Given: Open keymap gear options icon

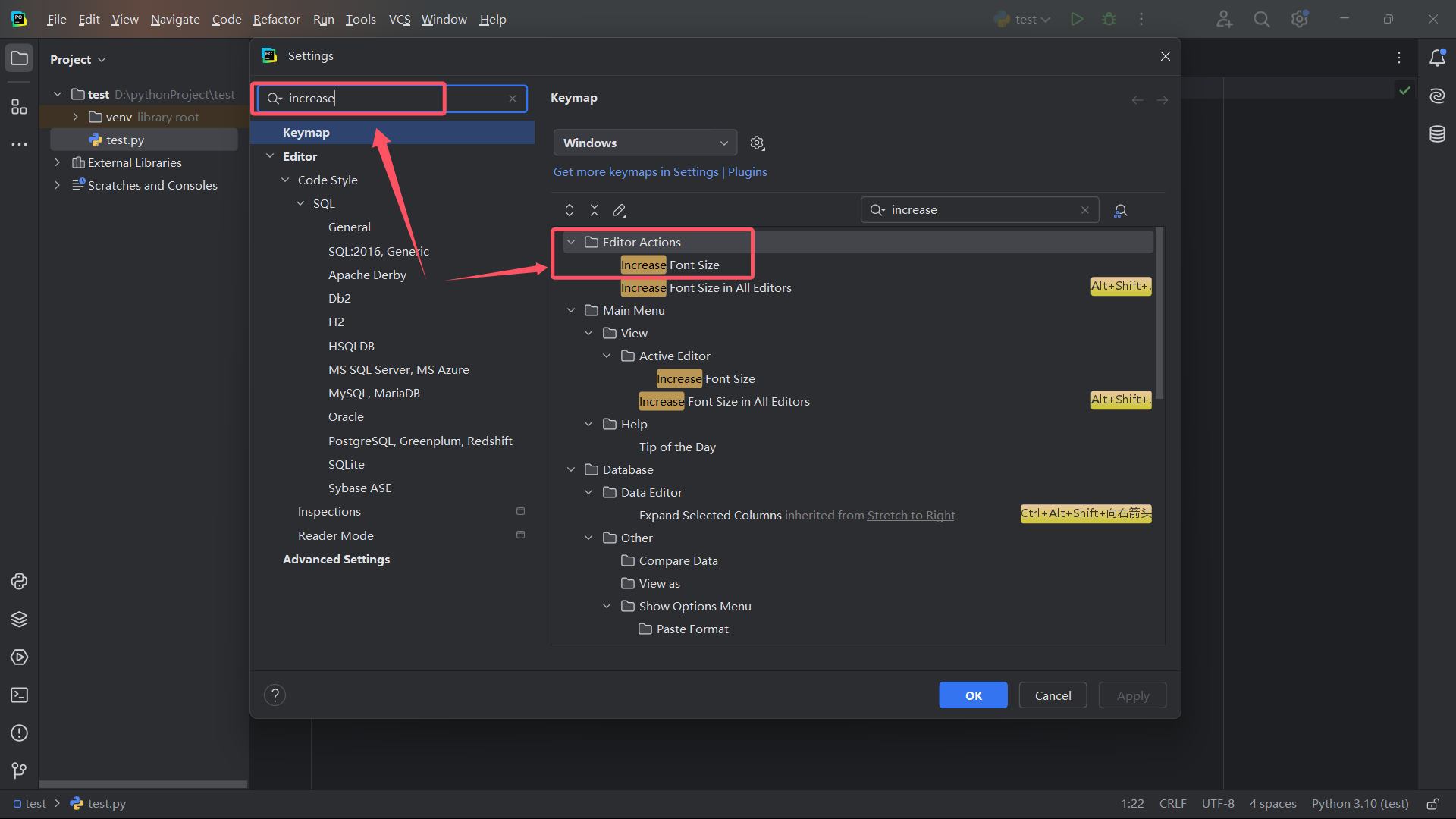Looking at the screenshot, I should coord(757,143).
